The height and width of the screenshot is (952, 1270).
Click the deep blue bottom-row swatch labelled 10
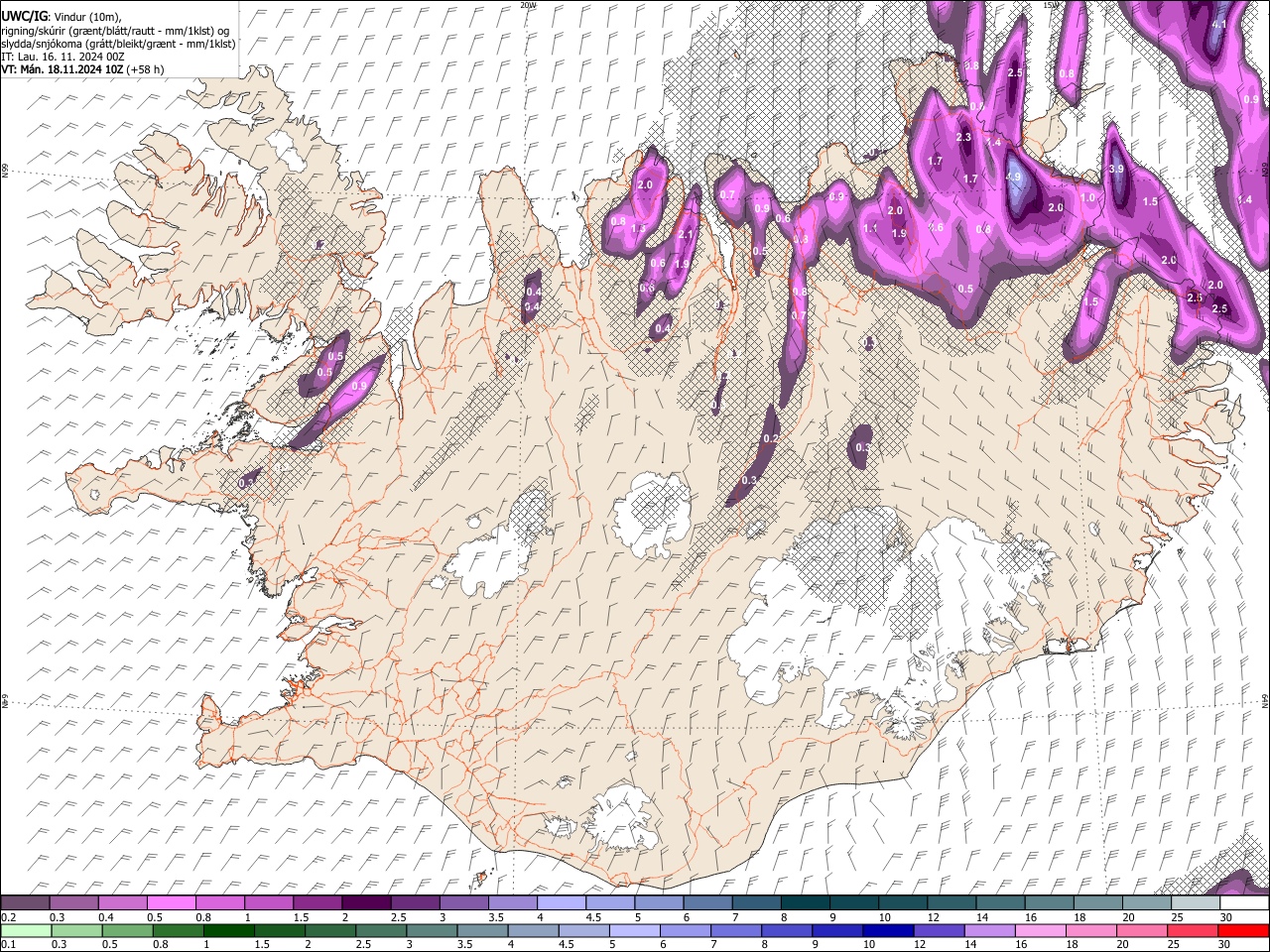click(888, 930)
